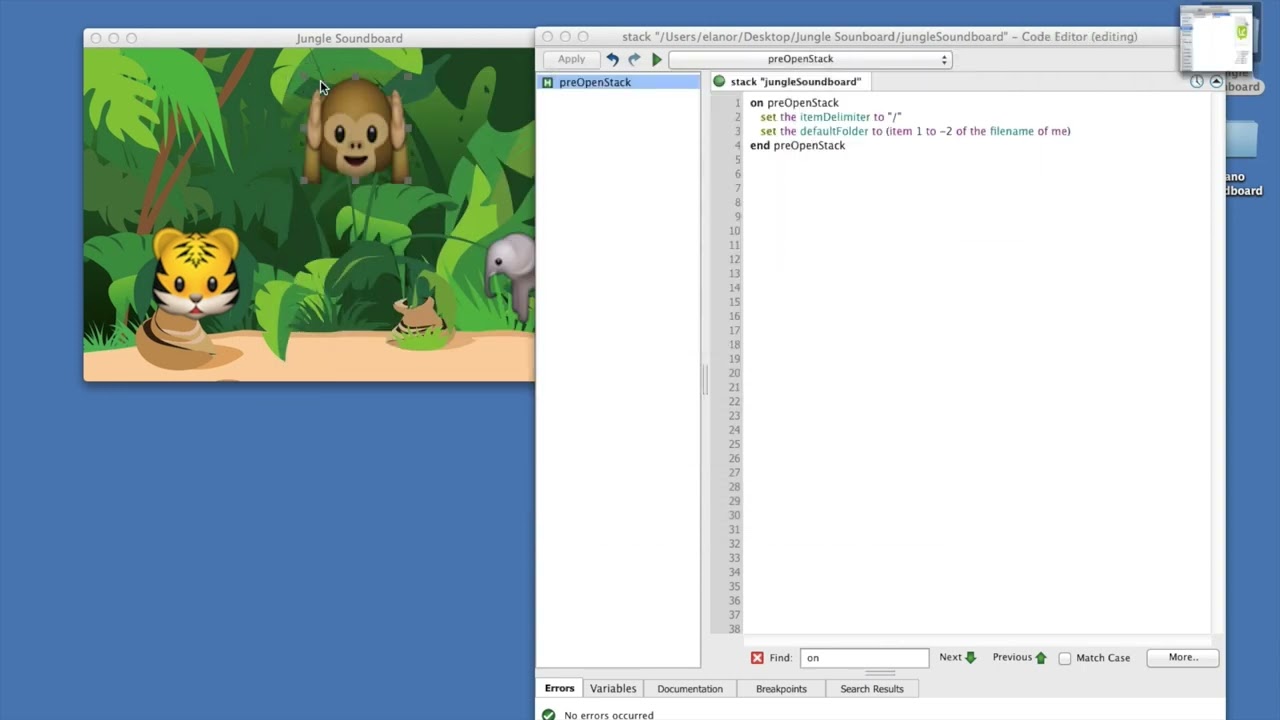Find Previous occurrence
This screenshot has width=1280, height=720.
pos(1019,657)
